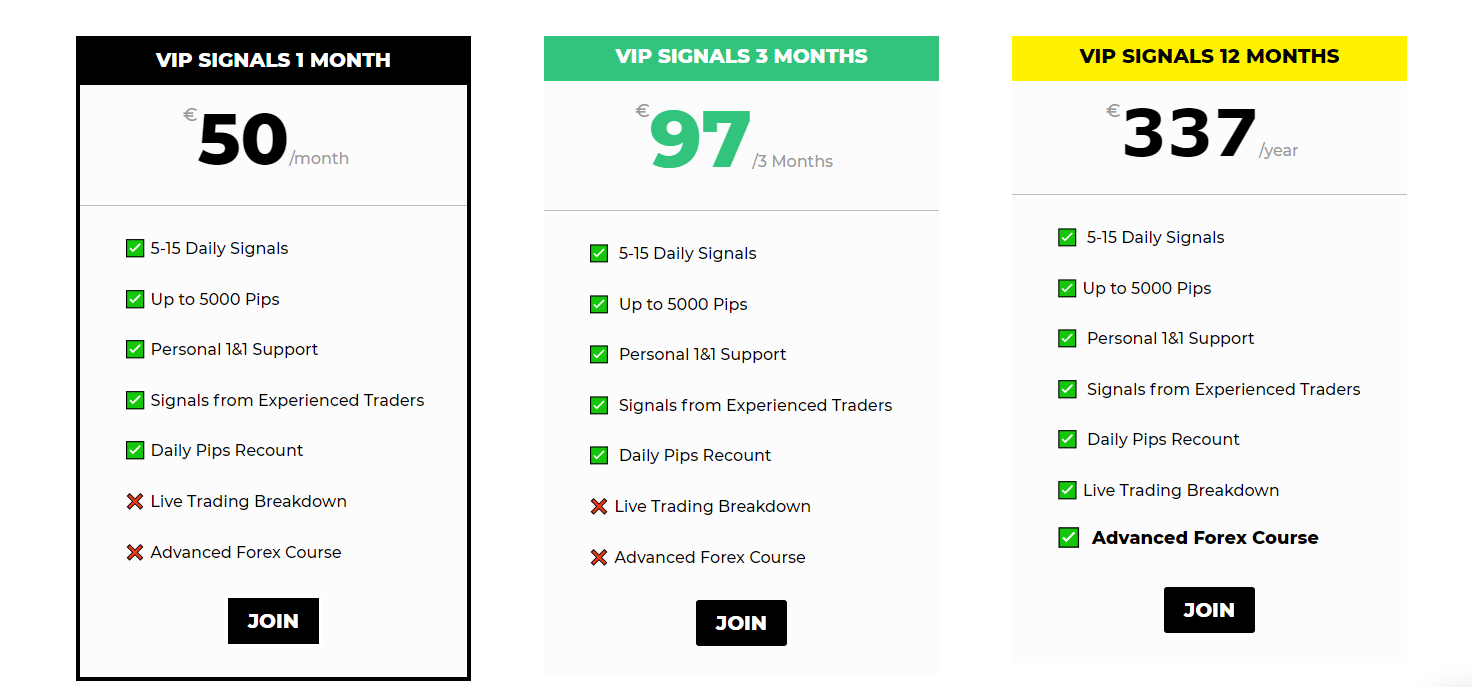This screenshot has width=1472, height=687.
Task: Click green check beside Advanced Forex Course, 12 Months
Action: (x=1068, y=538)
